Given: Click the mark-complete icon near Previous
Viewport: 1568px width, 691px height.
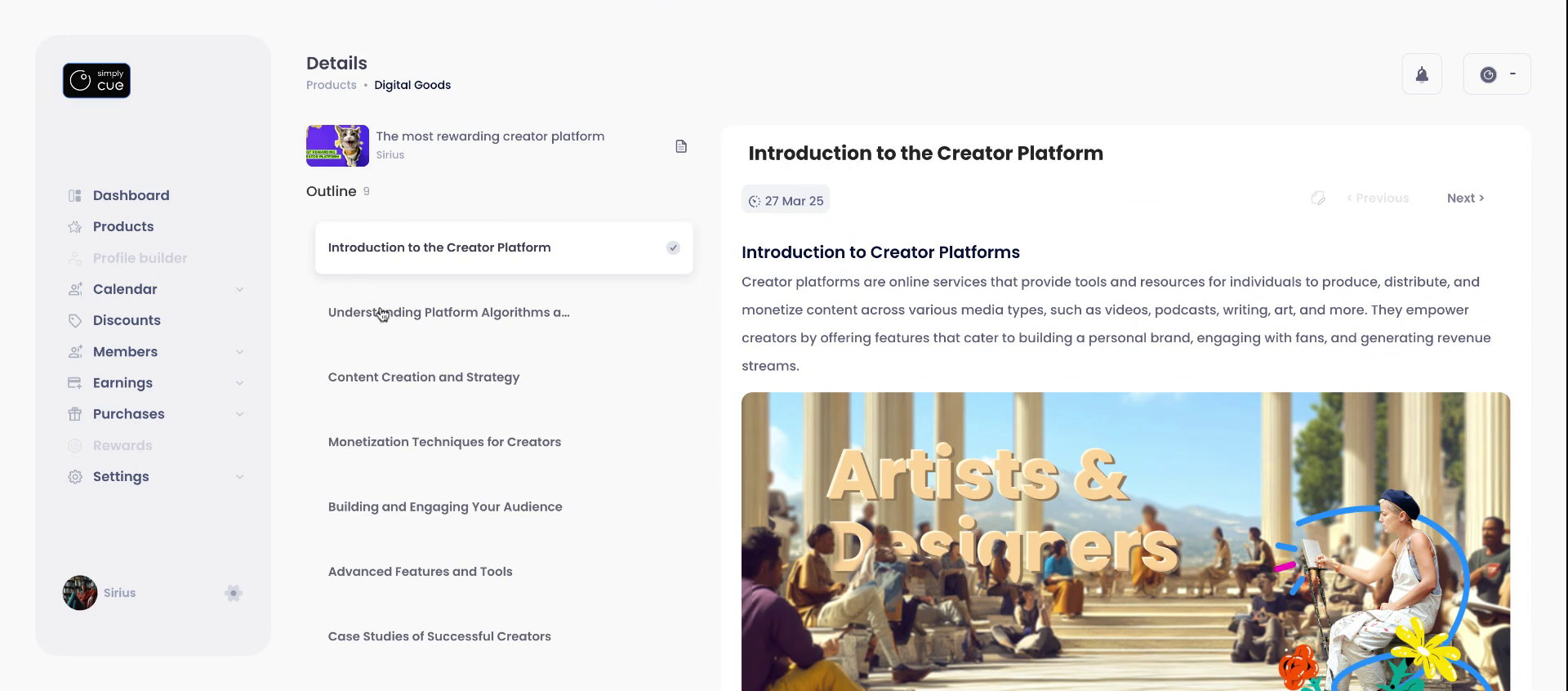Looking at the screenshot, I should click(1318, 198).
